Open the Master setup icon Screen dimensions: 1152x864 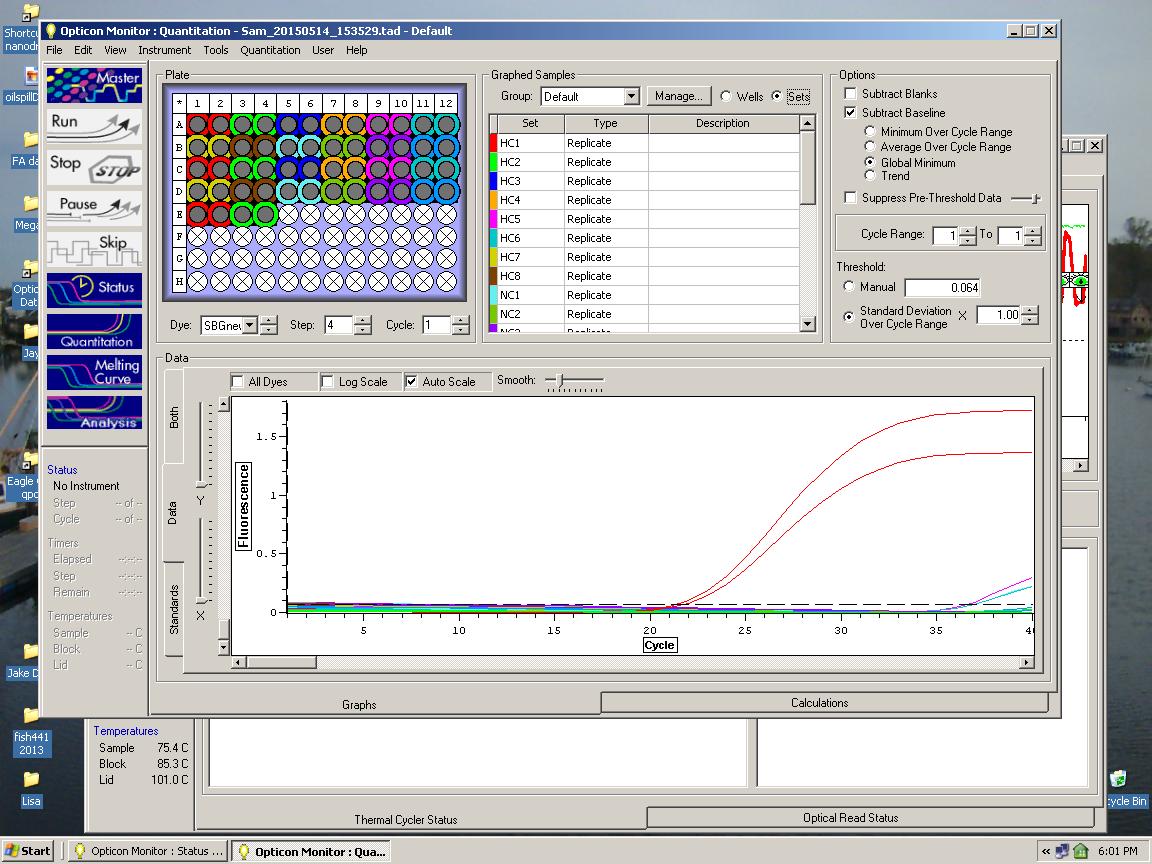tap(94, 85)
